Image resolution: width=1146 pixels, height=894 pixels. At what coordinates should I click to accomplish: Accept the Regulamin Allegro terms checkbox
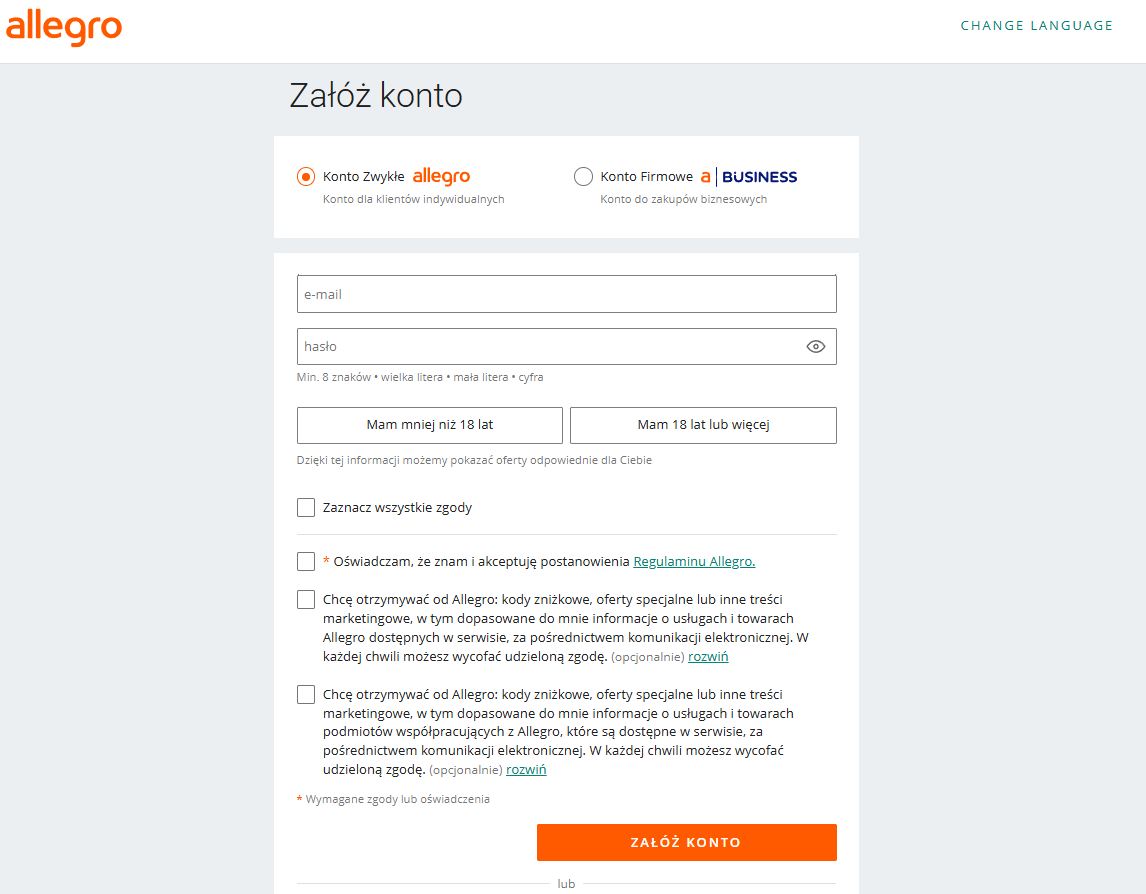(x=306, y=562)
